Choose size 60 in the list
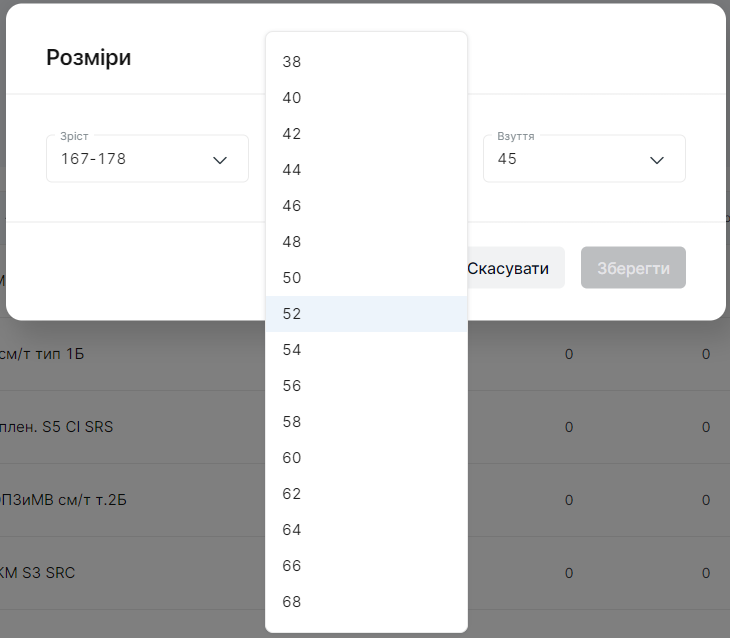The image size is (730, 638). (x=366, y=458)
